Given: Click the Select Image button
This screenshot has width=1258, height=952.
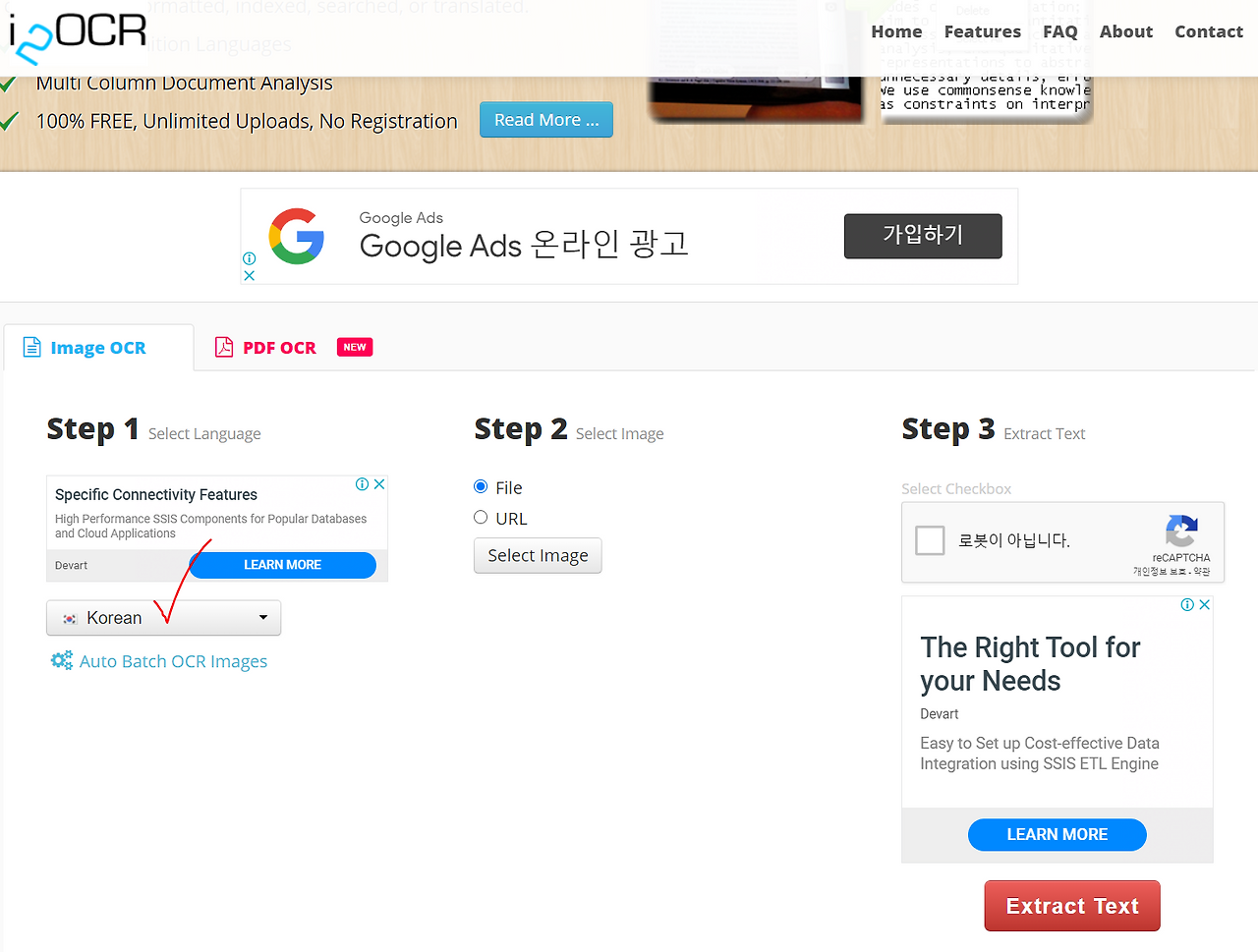Looking at the screenshot, I should point(538,555).
